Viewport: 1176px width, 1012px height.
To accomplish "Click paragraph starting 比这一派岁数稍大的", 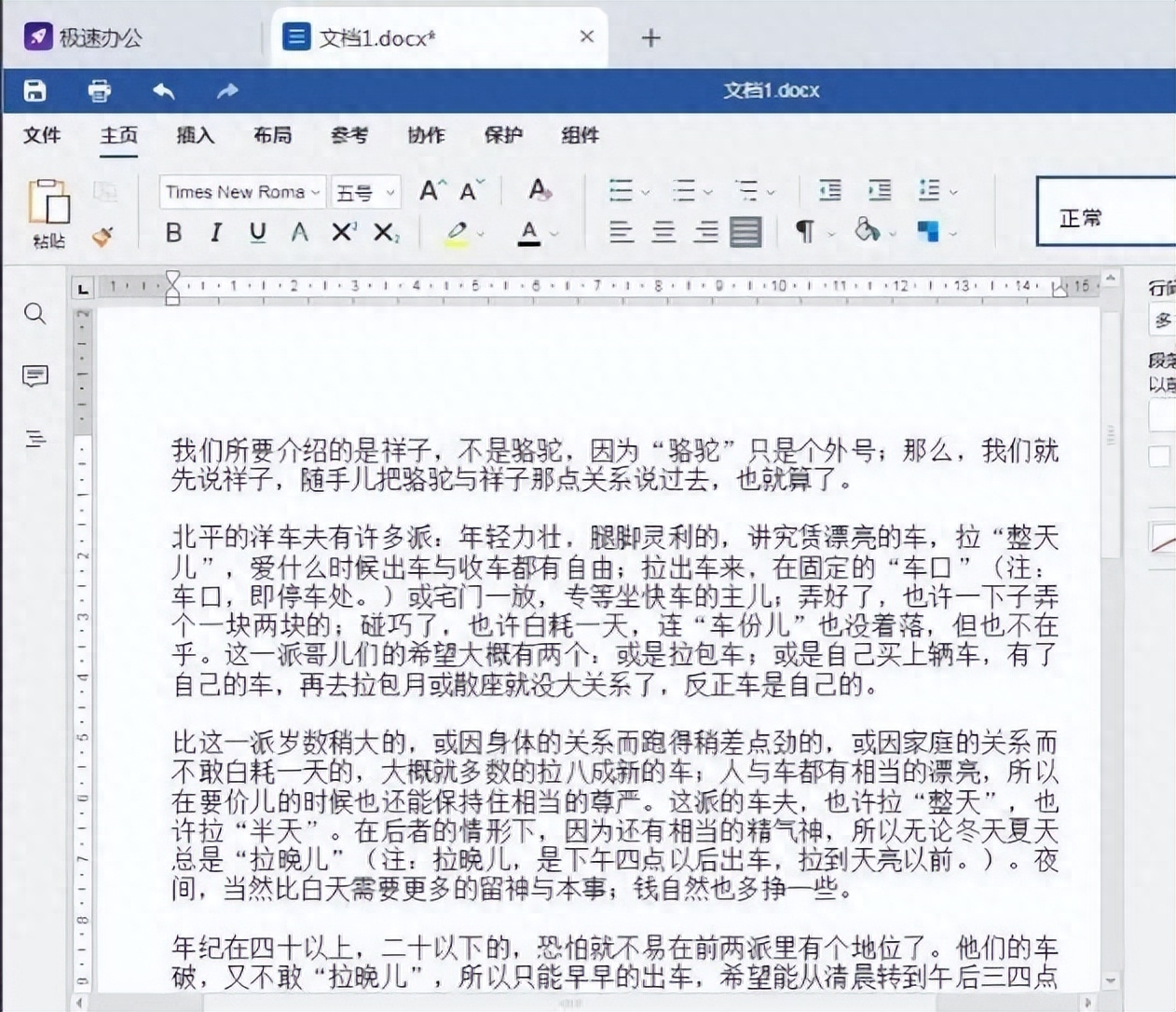I will (615, 815).
